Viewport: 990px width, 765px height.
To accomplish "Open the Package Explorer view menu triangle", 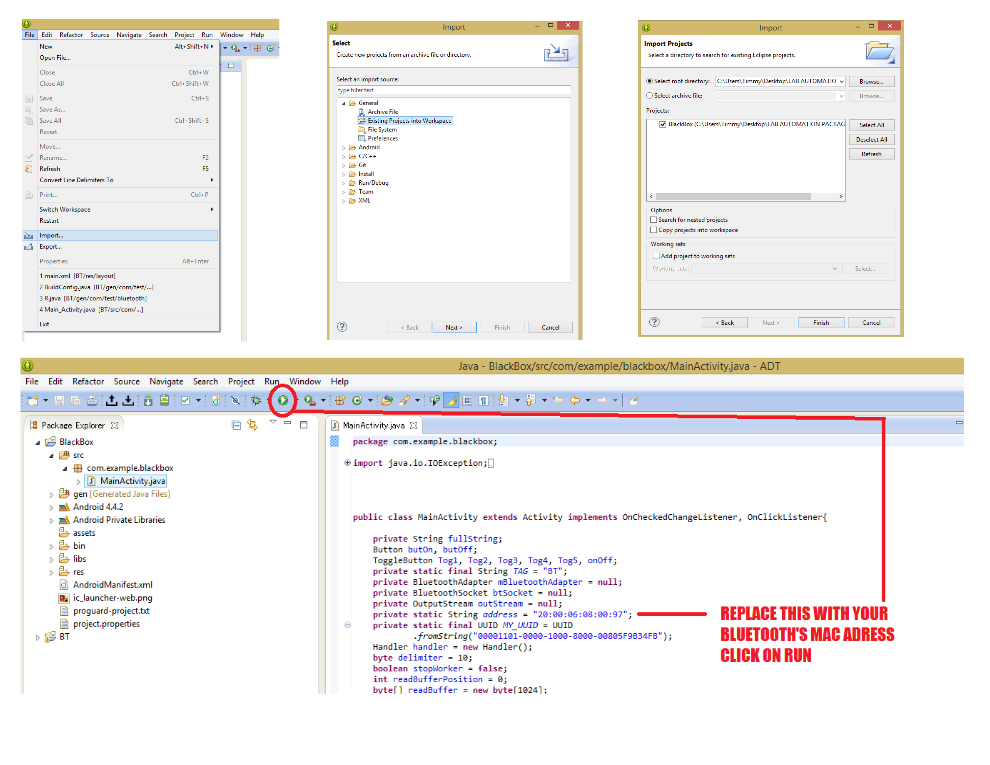I will pyautogui.click(x=273, y=422).
